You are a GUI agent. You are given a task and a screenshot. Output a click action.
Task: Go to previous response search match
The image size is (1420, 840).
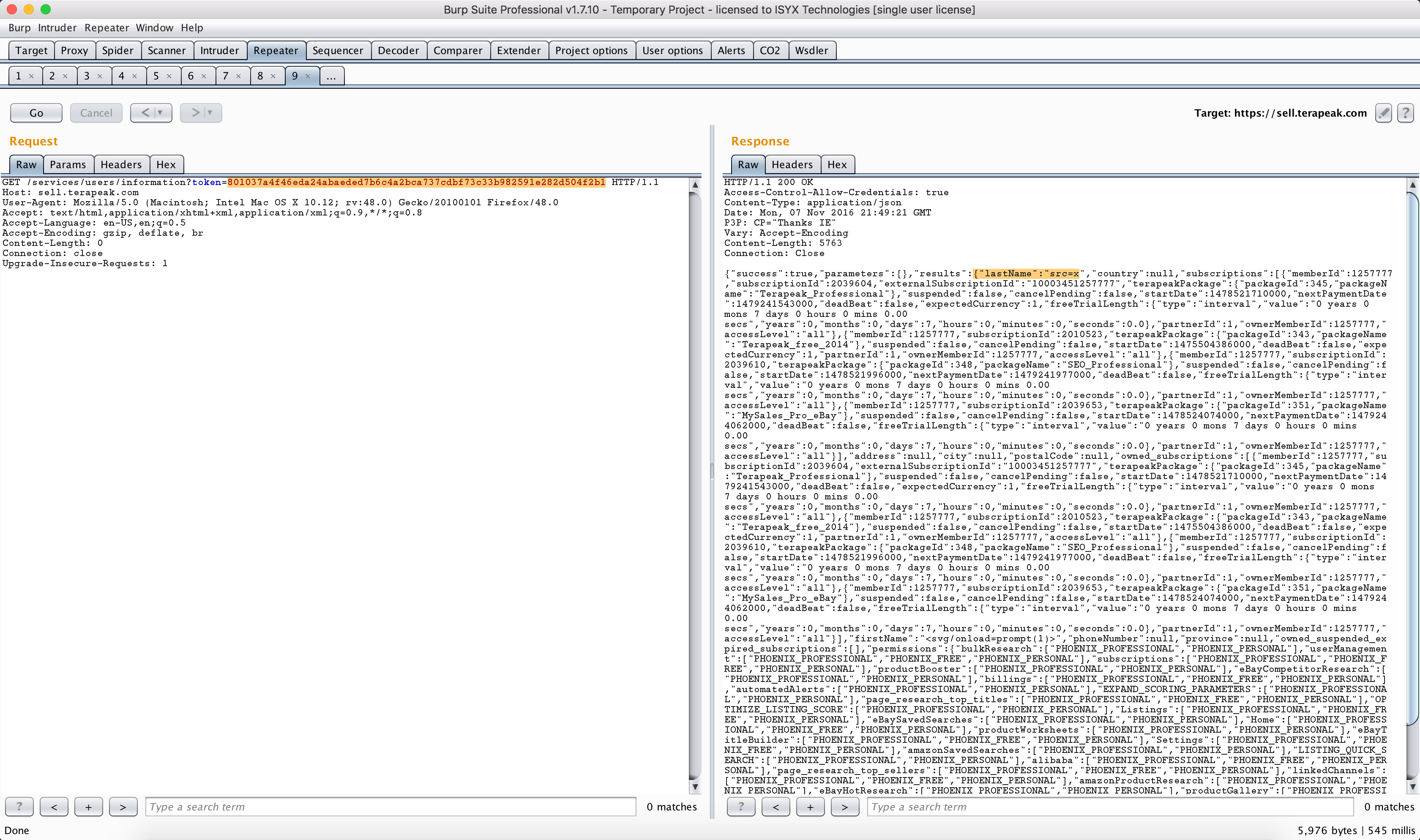(776, 807)
